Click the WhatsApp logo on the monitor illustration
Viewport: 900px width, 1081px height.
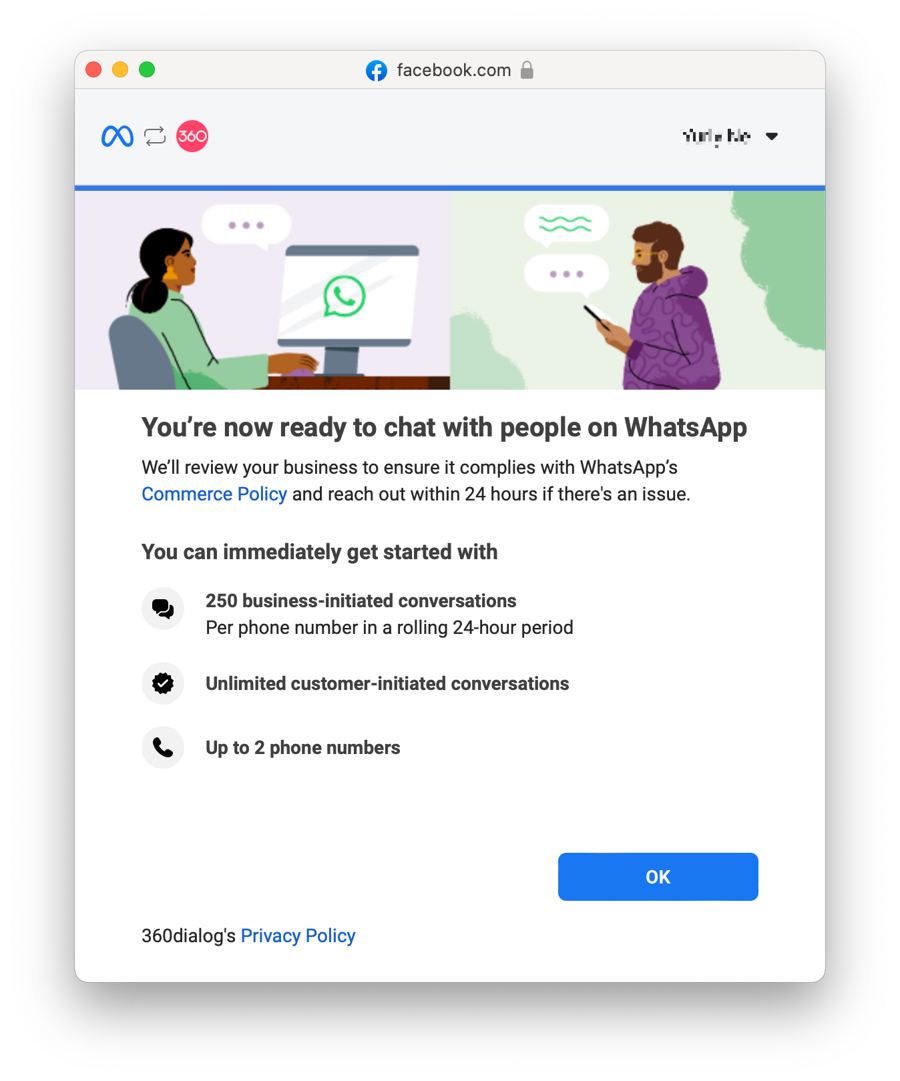[x=344, y=296]
